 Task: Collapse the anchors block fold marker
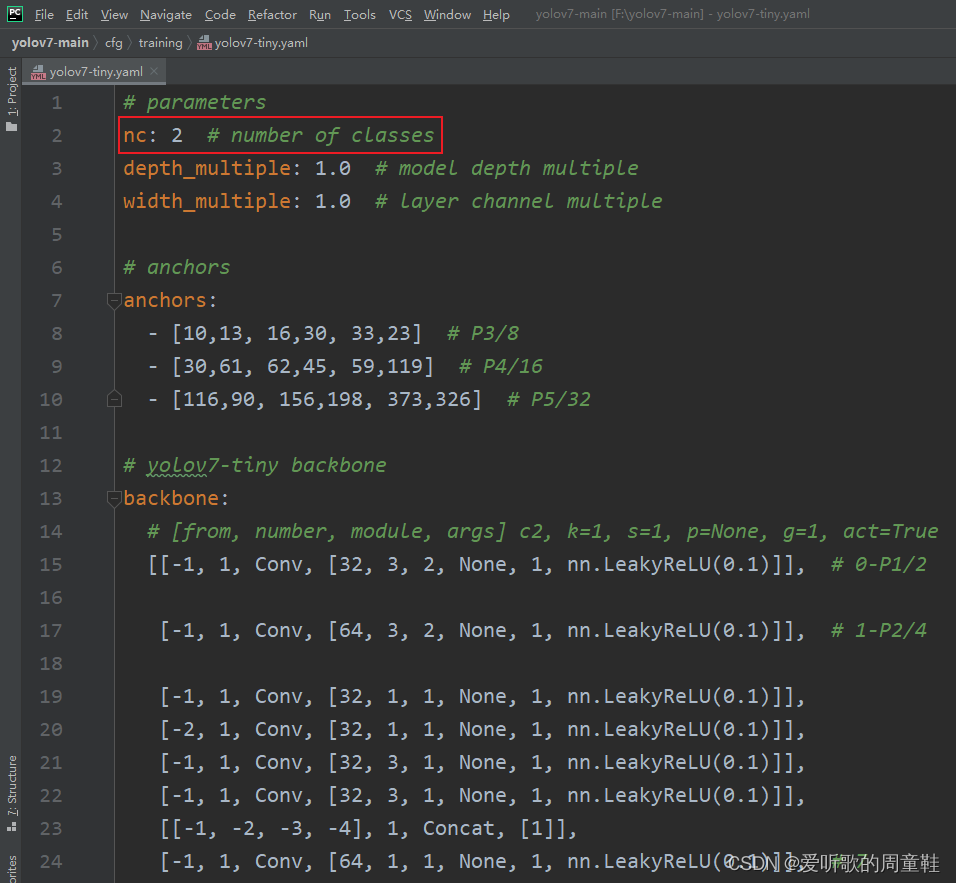[x=114, y=301]
